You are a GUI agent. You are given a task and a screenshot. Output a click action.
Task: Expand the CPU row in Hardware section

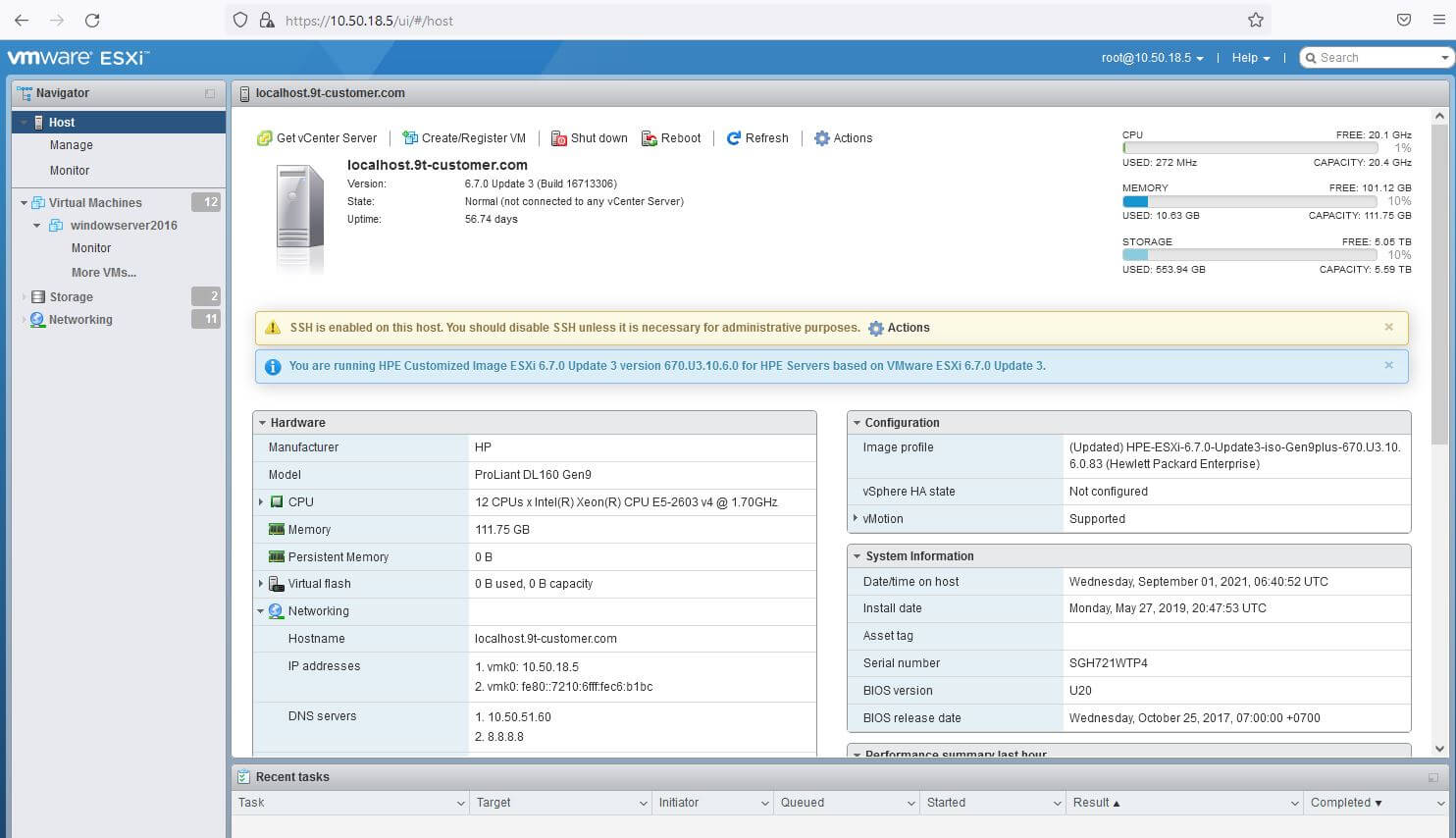pos(261,501)
